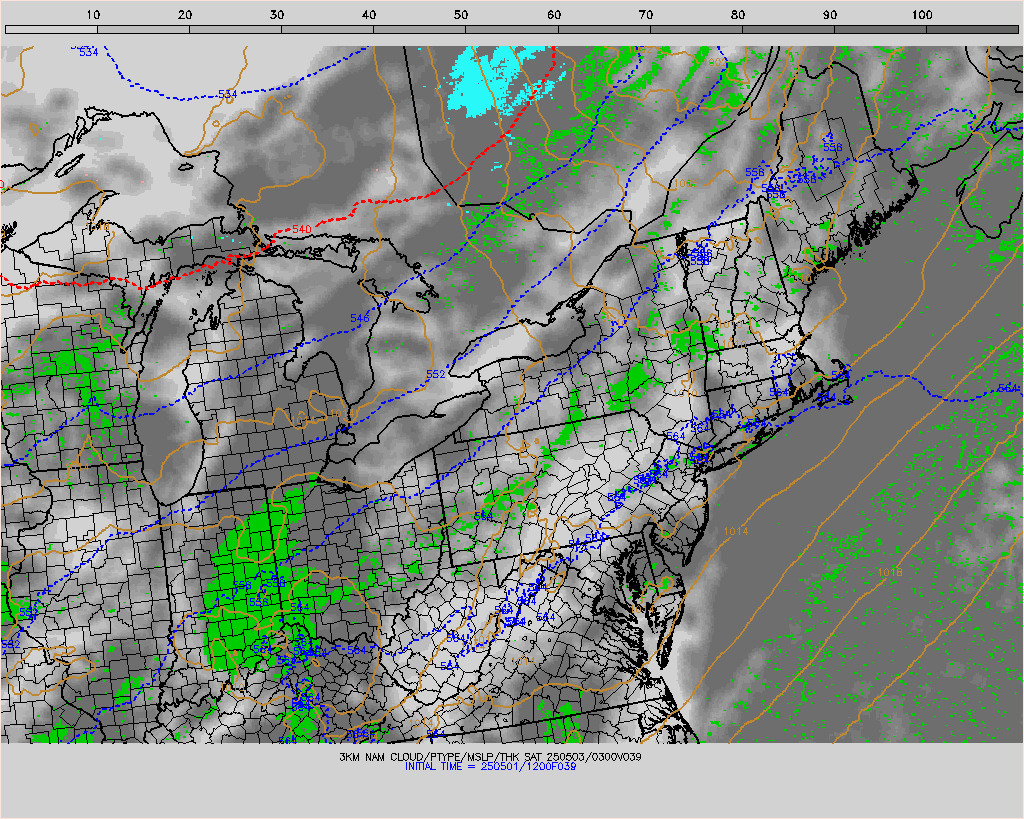Pick the gray swatch between 70 and 80
Image resolution: width=1024 pixels, height=819 pixels.
coord(696,29)
